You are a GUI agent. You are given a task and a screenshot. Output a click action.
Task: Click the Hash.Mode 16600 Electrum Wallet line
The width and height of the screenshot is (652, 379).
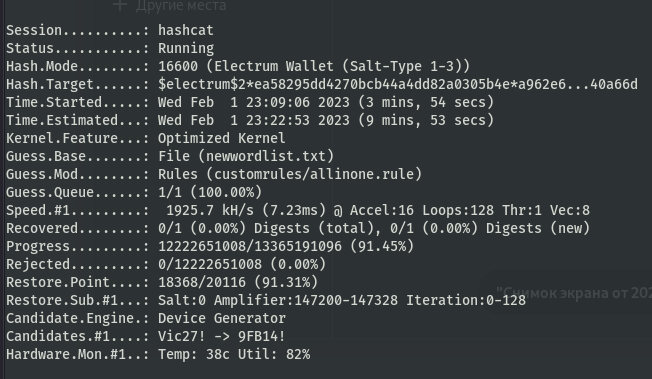click(238, 66)
